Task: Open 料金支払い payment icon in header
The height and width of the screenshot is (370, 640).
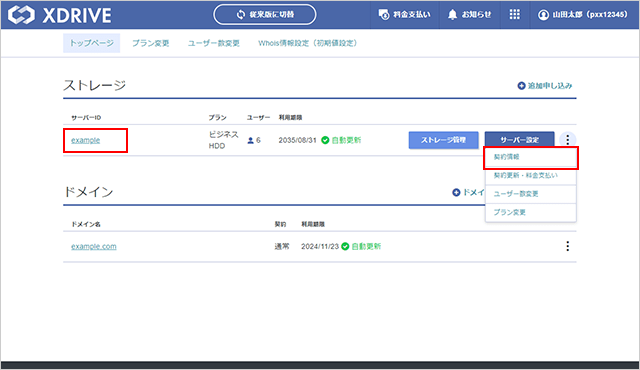Action: (x=384, y=15)
